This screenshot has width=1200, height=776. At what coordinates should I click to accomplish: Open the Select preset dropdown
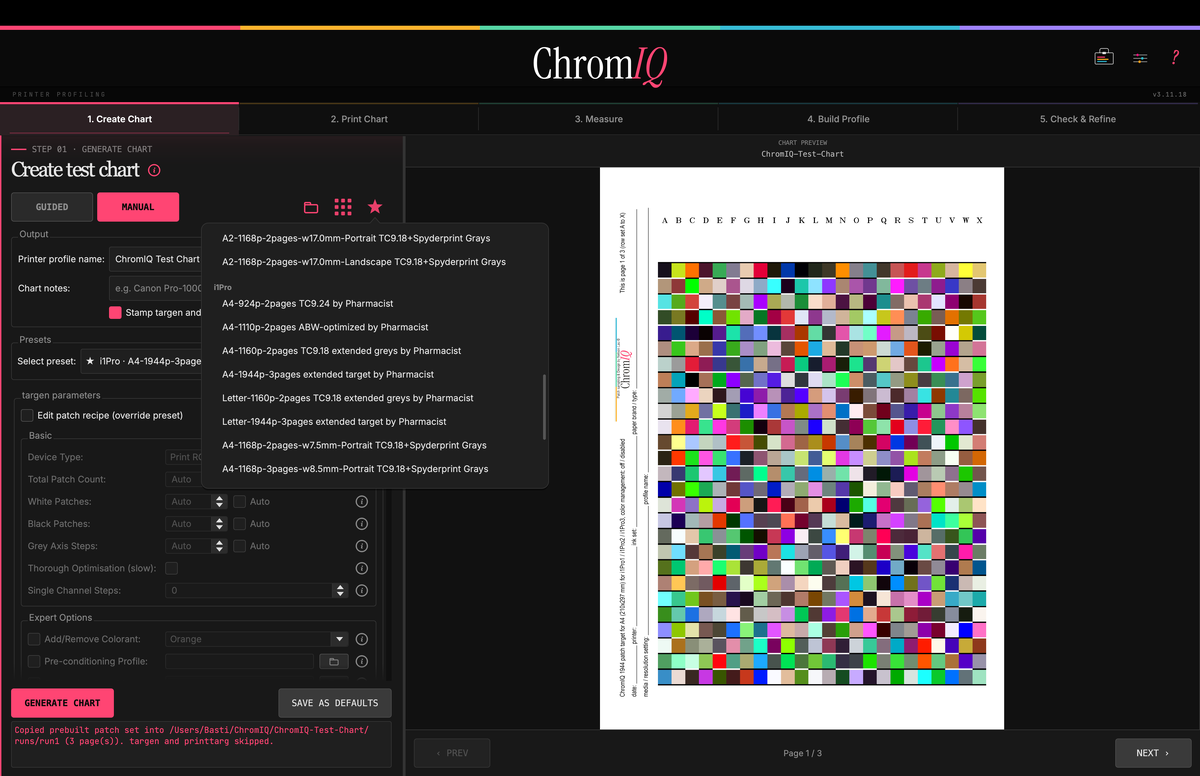(x=140, y=361)
